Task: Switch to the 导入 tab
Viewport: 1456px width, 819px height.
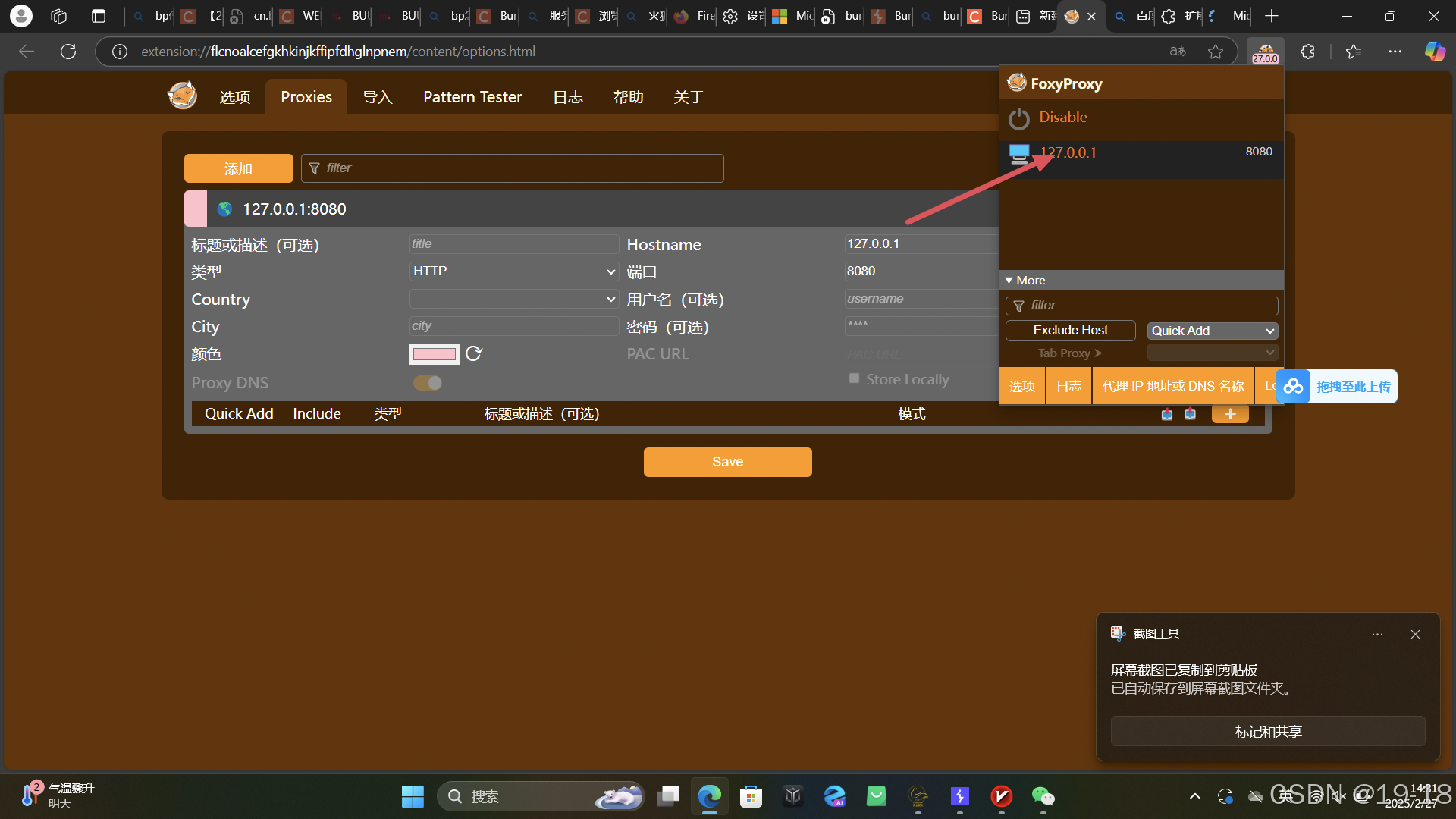Action: 377,97
